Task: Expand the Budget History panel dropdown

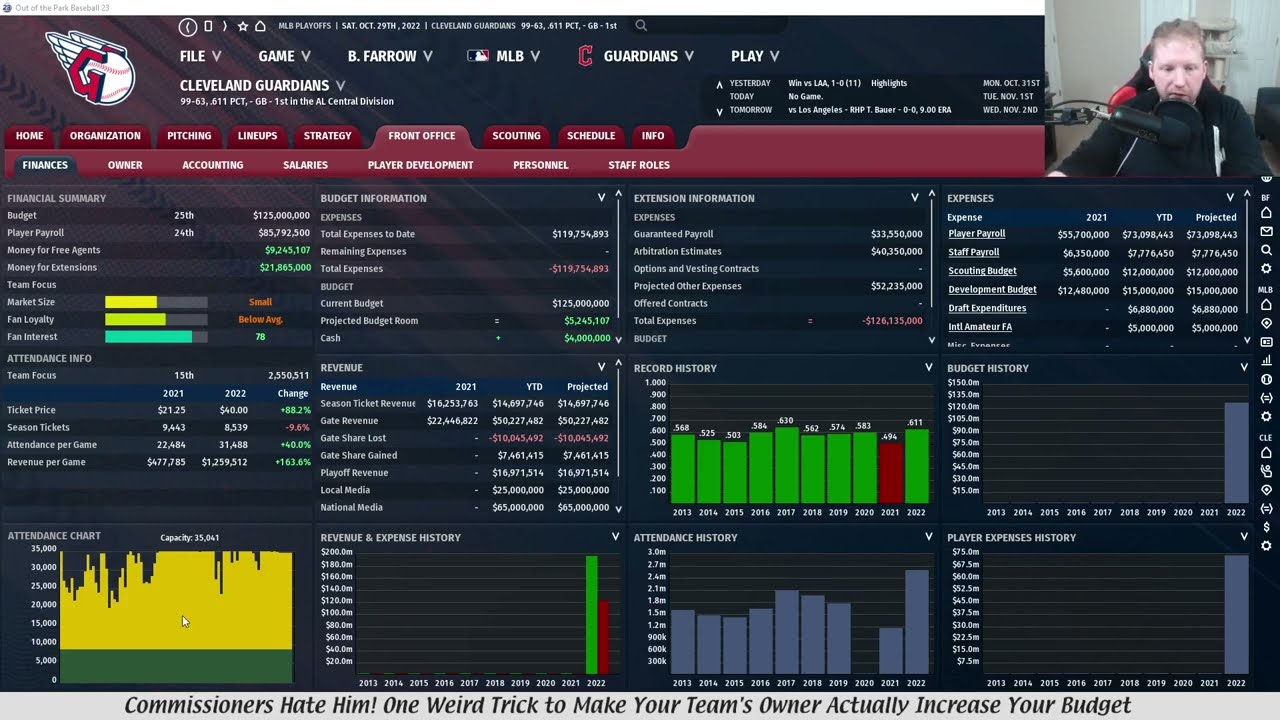Action: [x=1244, y=368]
